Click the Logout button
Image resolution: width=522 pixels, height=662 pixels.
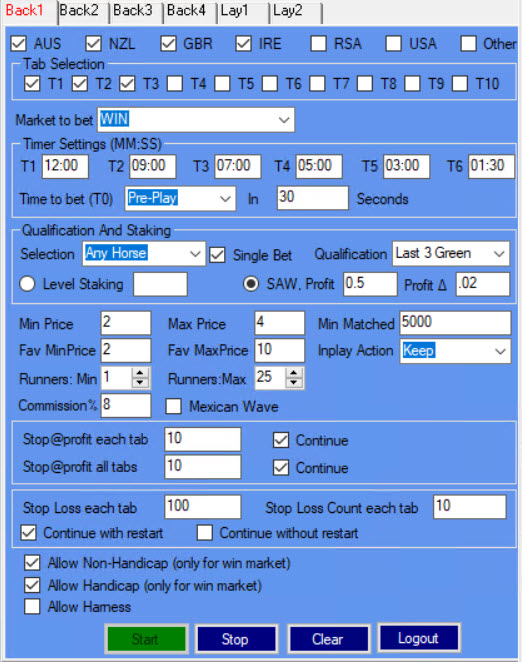tap(419, 638)
